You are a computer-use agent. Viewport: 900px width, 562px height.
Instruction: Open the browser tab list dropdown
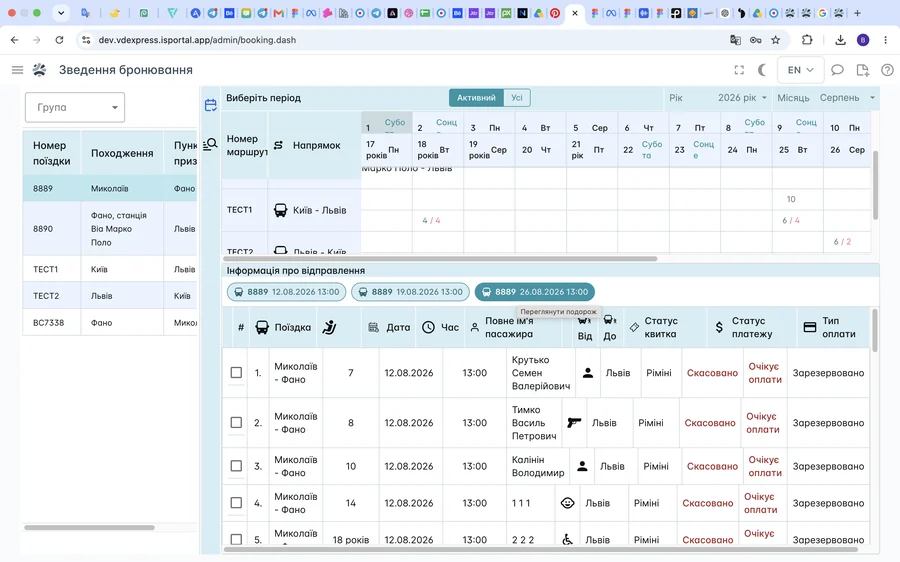pos(61,13)
